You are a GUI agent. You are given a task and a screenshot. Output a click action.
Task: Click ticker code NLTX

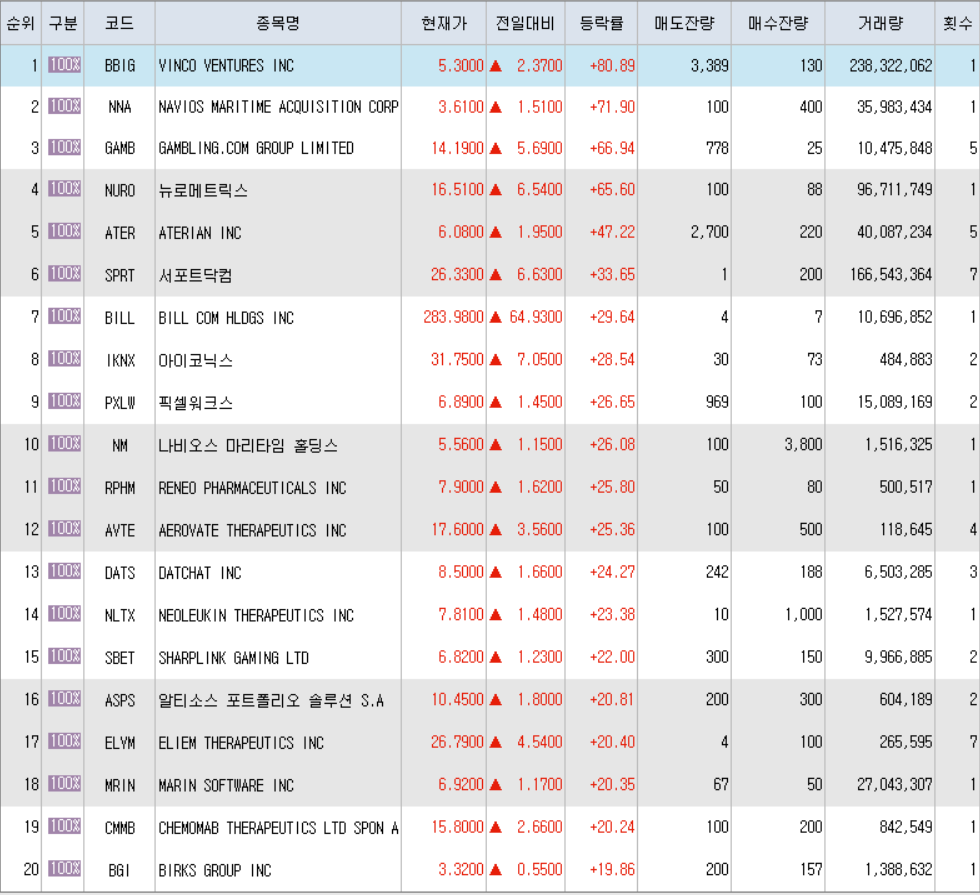coord(120,616)
